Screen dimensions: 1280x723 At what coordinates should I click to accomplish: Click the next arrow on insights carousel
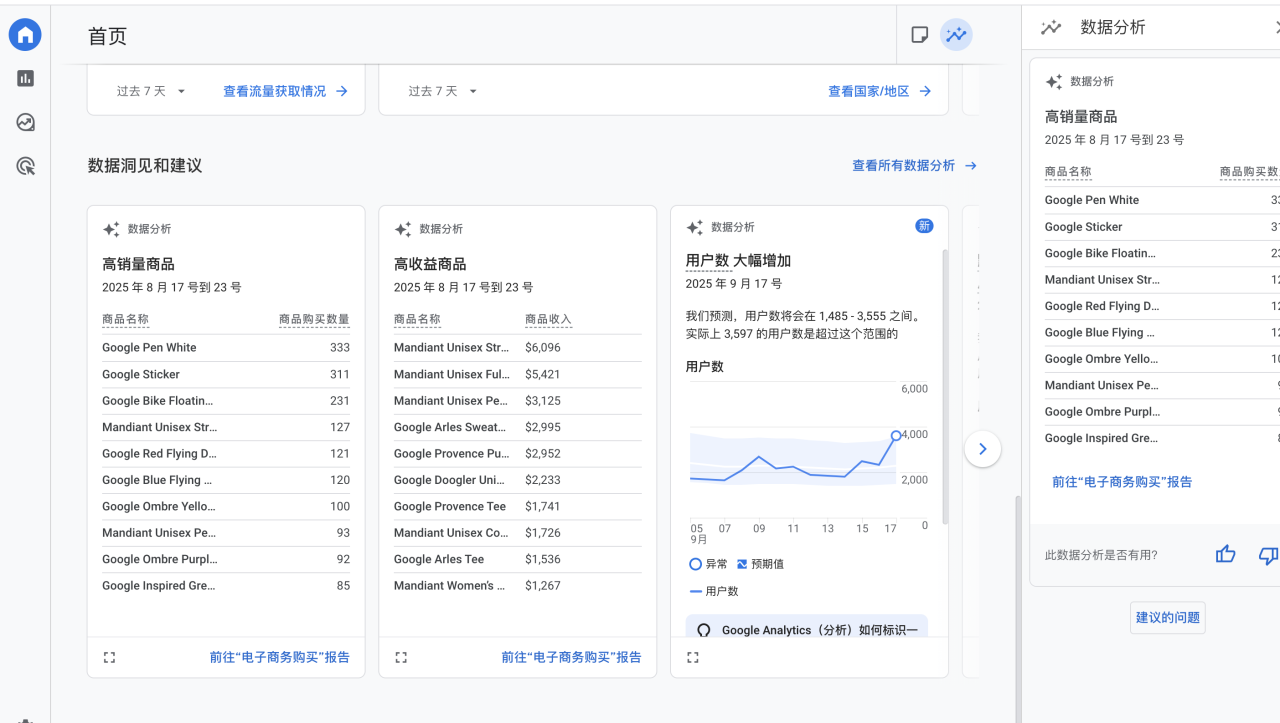[x=982, y=449]
